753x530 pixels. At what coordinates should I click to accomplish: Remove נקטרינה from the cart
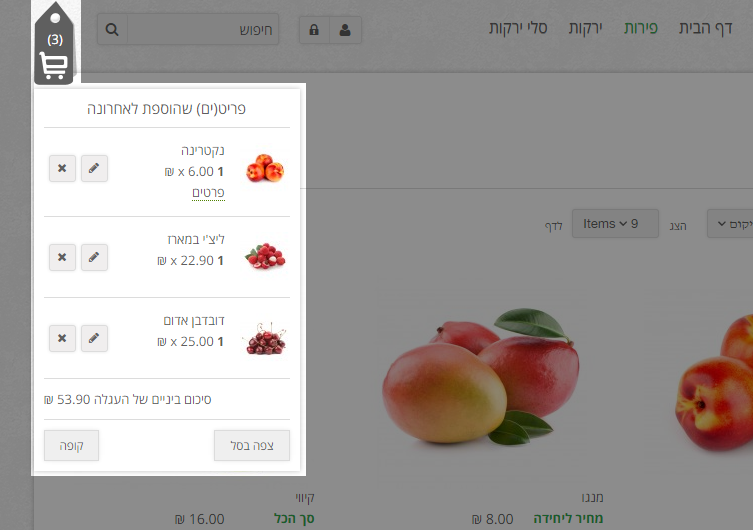62,169
